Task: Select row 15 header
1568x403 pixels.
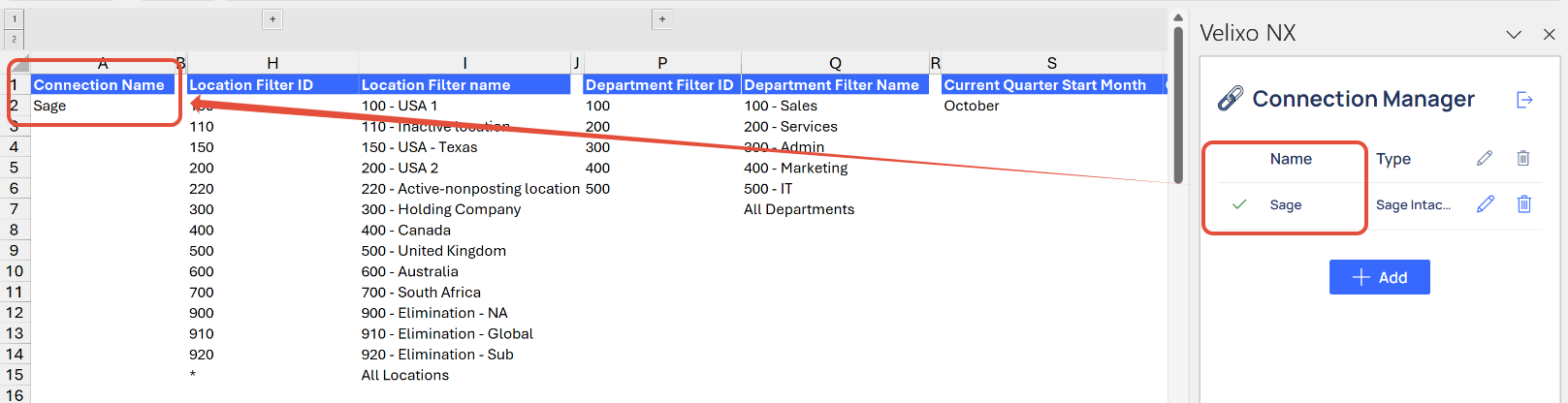Action: (x=15, y=375)
